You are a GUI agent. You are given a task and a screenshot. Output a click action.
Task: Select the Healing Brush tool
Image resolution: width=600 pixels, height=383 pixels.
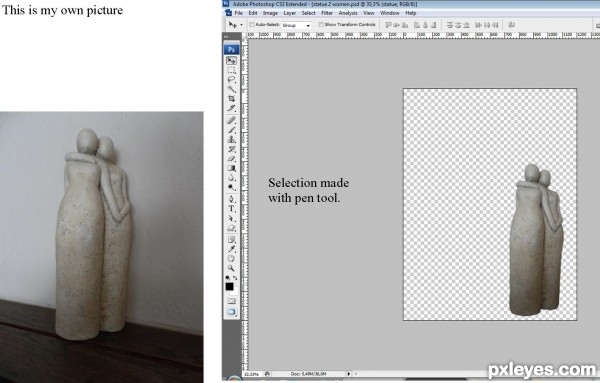[x=232, y=121]
